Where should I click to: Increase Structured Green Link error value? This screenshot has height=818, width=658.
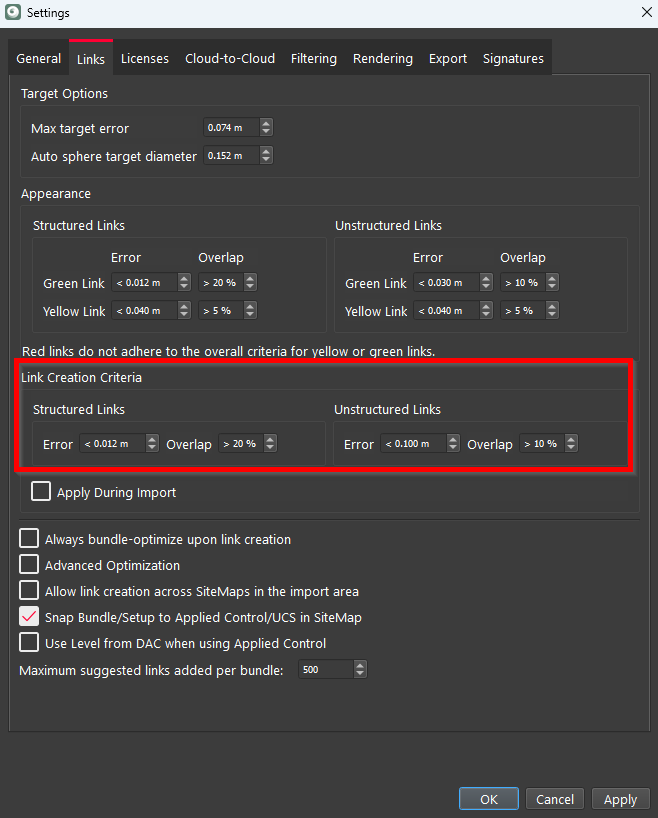pyautogui.click(x=182, y=279)
